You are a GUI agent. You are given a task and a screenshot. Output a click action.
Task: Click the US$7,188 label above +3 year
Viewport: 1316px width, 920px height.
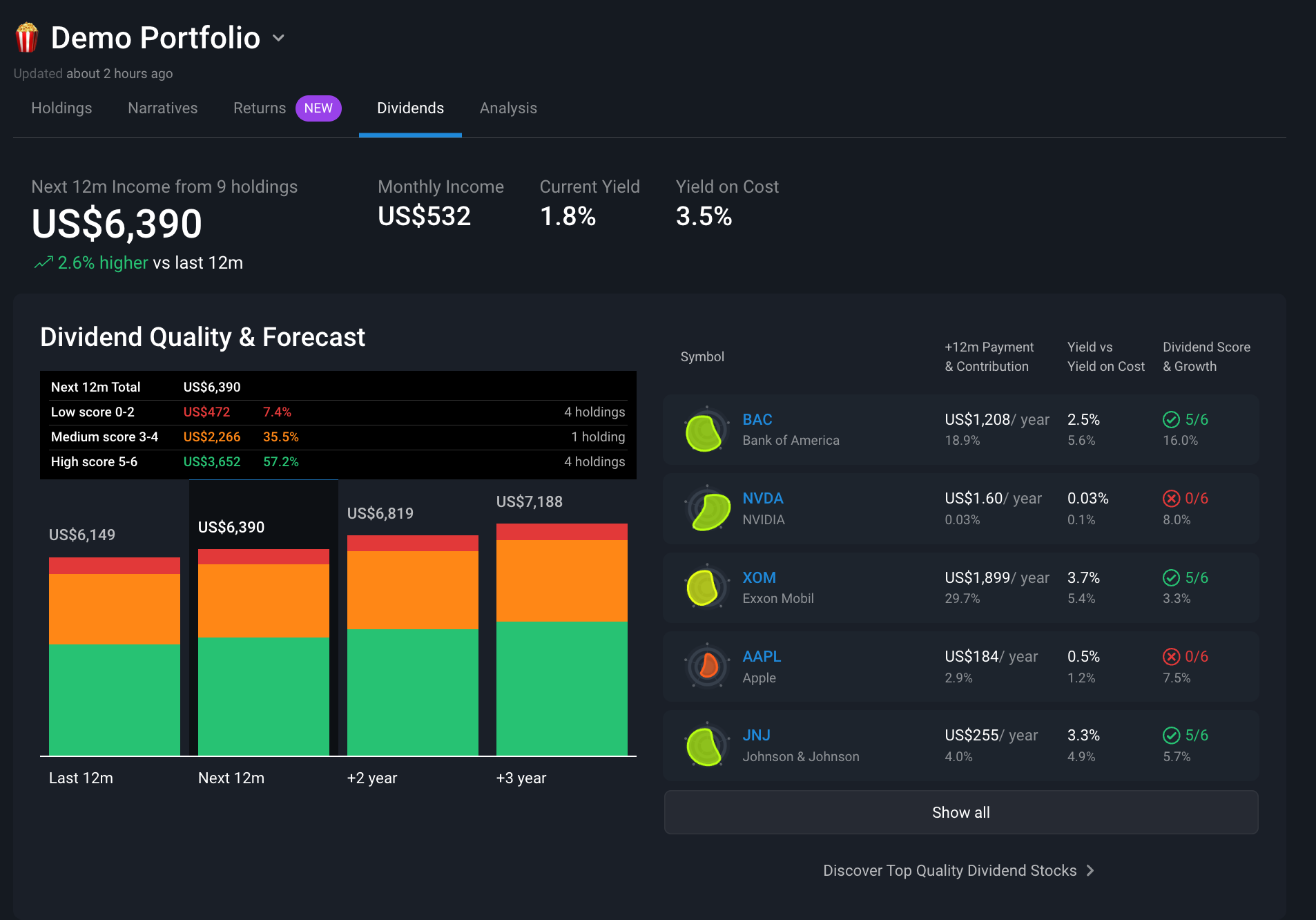click(530, 501)
